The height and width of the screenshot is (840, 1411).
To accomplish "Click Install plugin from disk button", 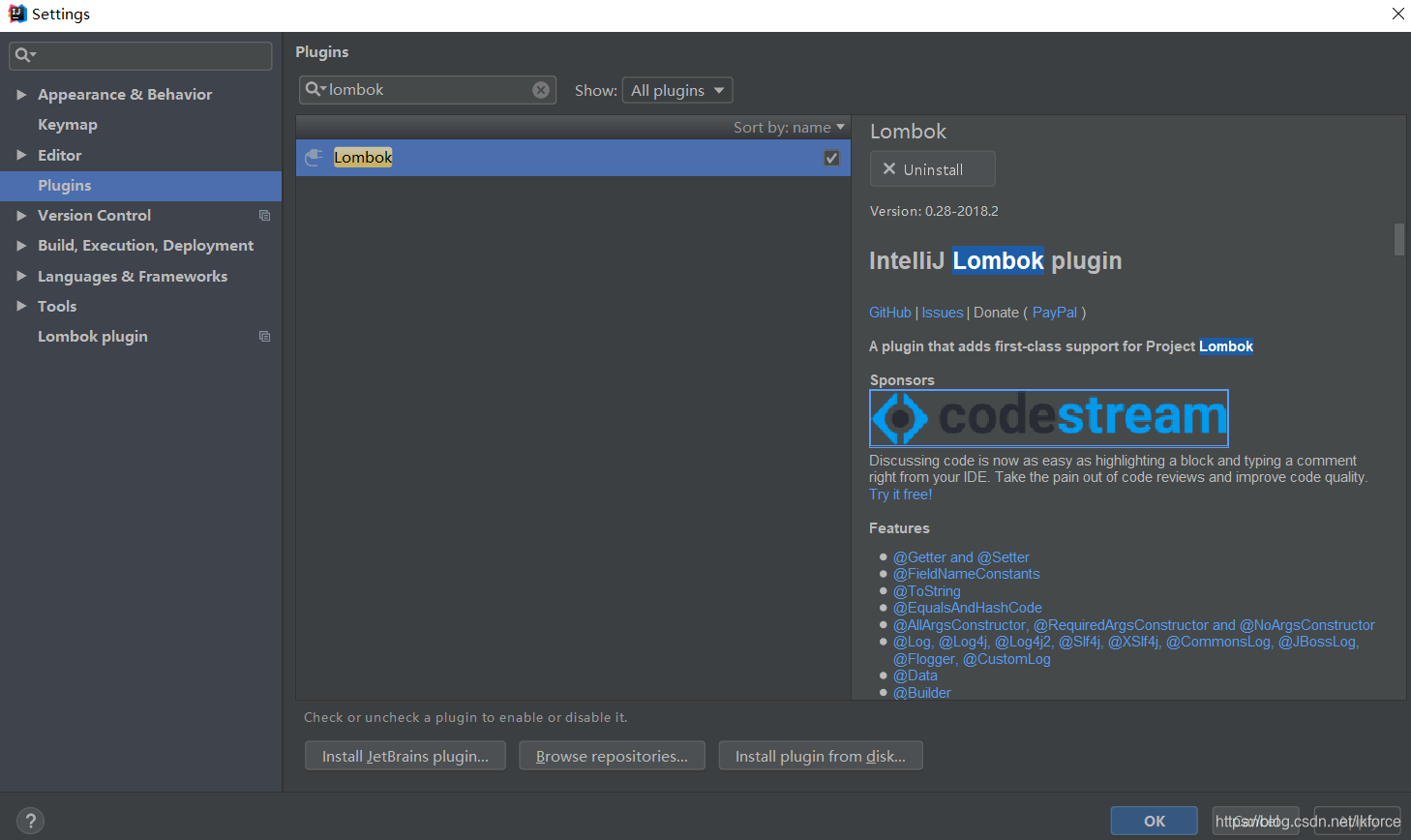I will pos(821,756).
